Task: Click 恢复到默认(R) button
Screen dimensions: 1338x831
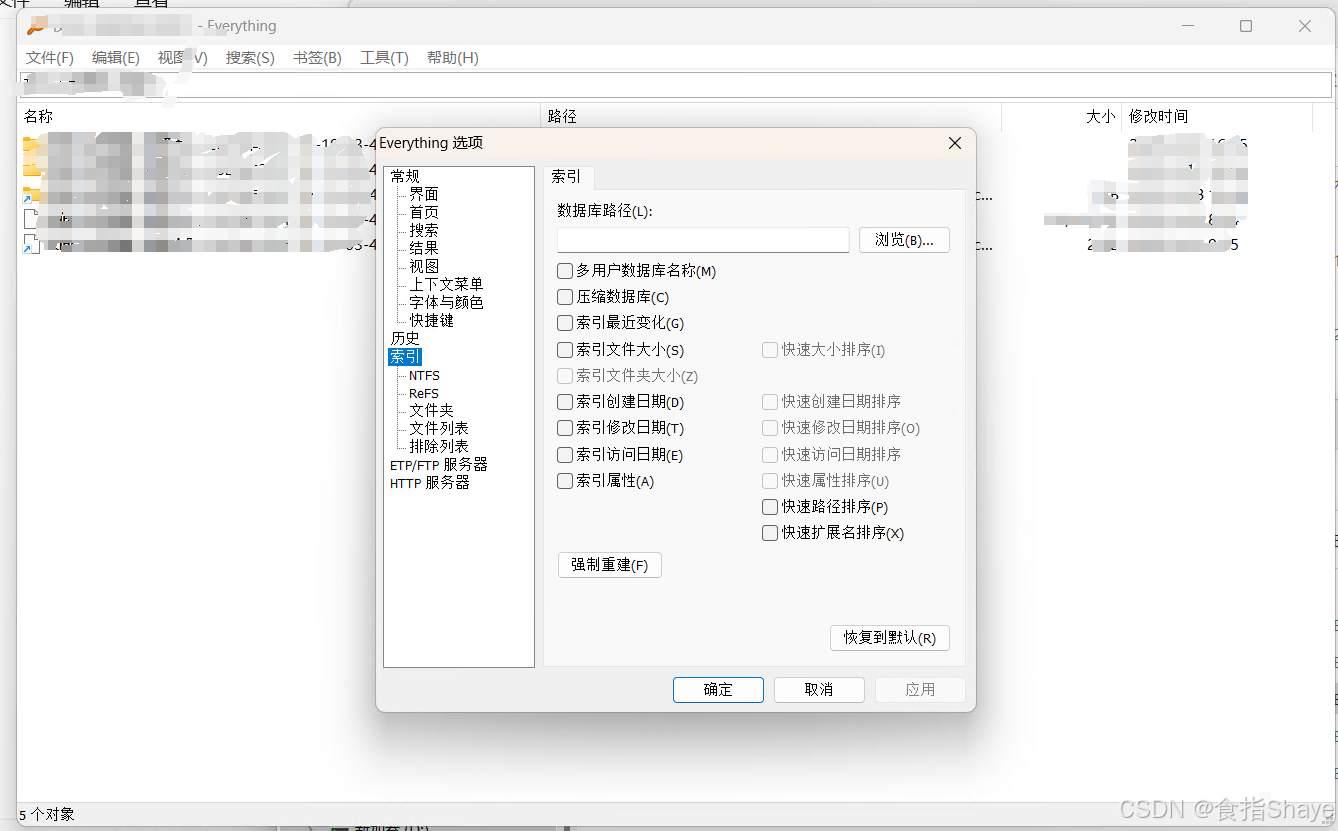Action: 889,638
